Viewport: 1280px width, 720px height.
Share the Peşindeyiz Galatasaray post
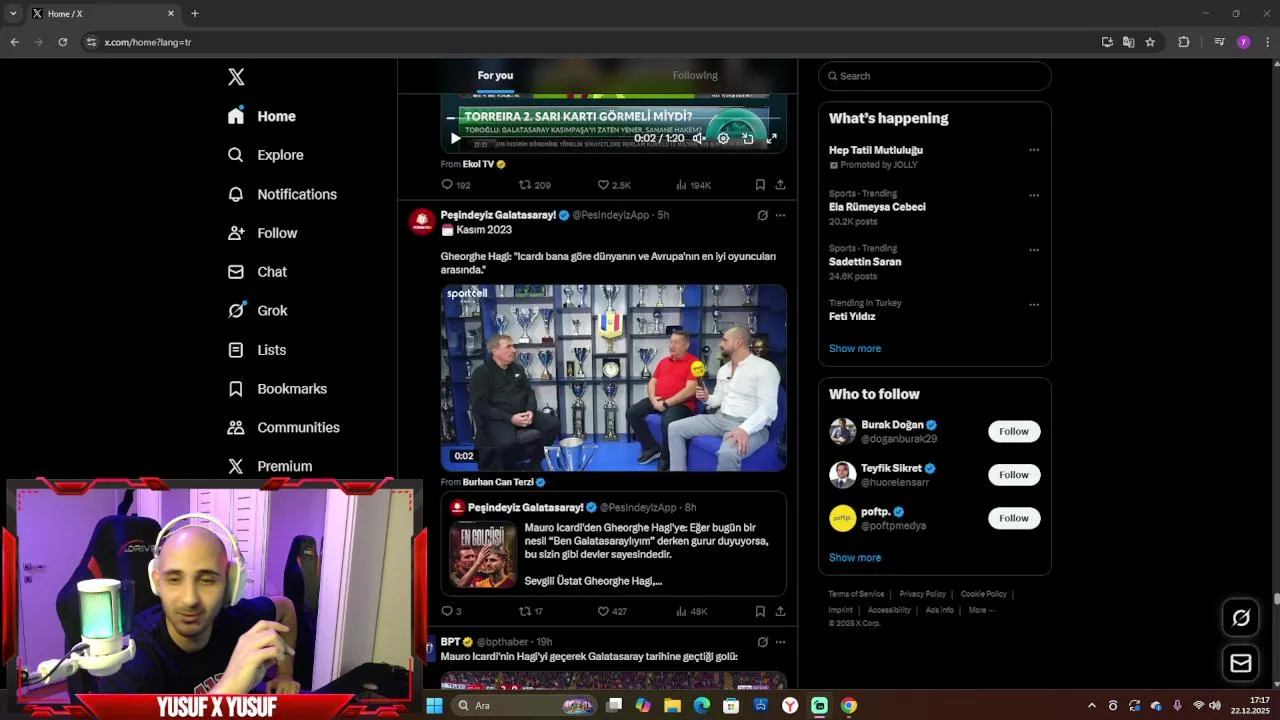pos(780,611)
